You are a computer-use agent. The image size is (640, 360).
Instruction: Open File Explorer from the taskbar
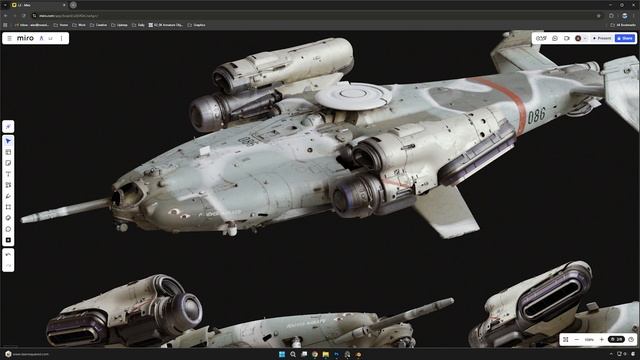click(325, 354)
